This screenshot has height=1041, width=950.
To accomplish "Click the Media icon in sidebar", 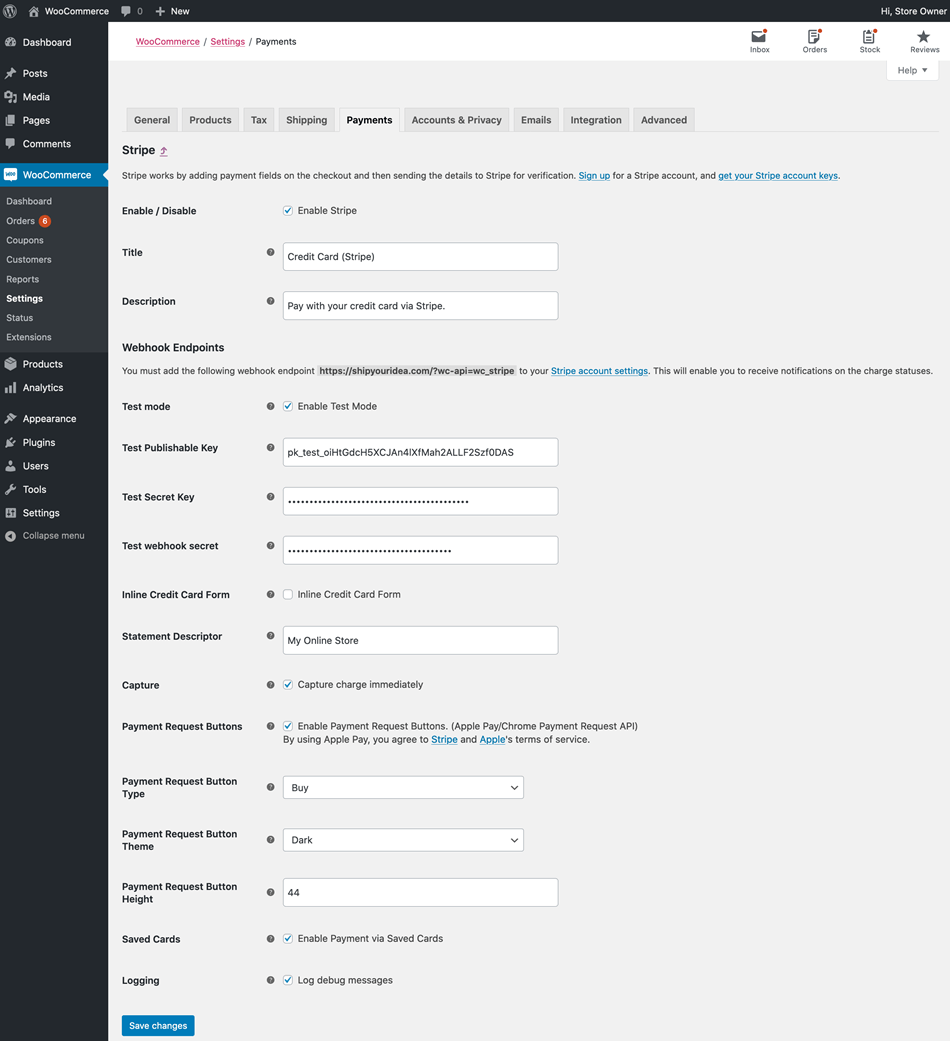I will (11, 97).
